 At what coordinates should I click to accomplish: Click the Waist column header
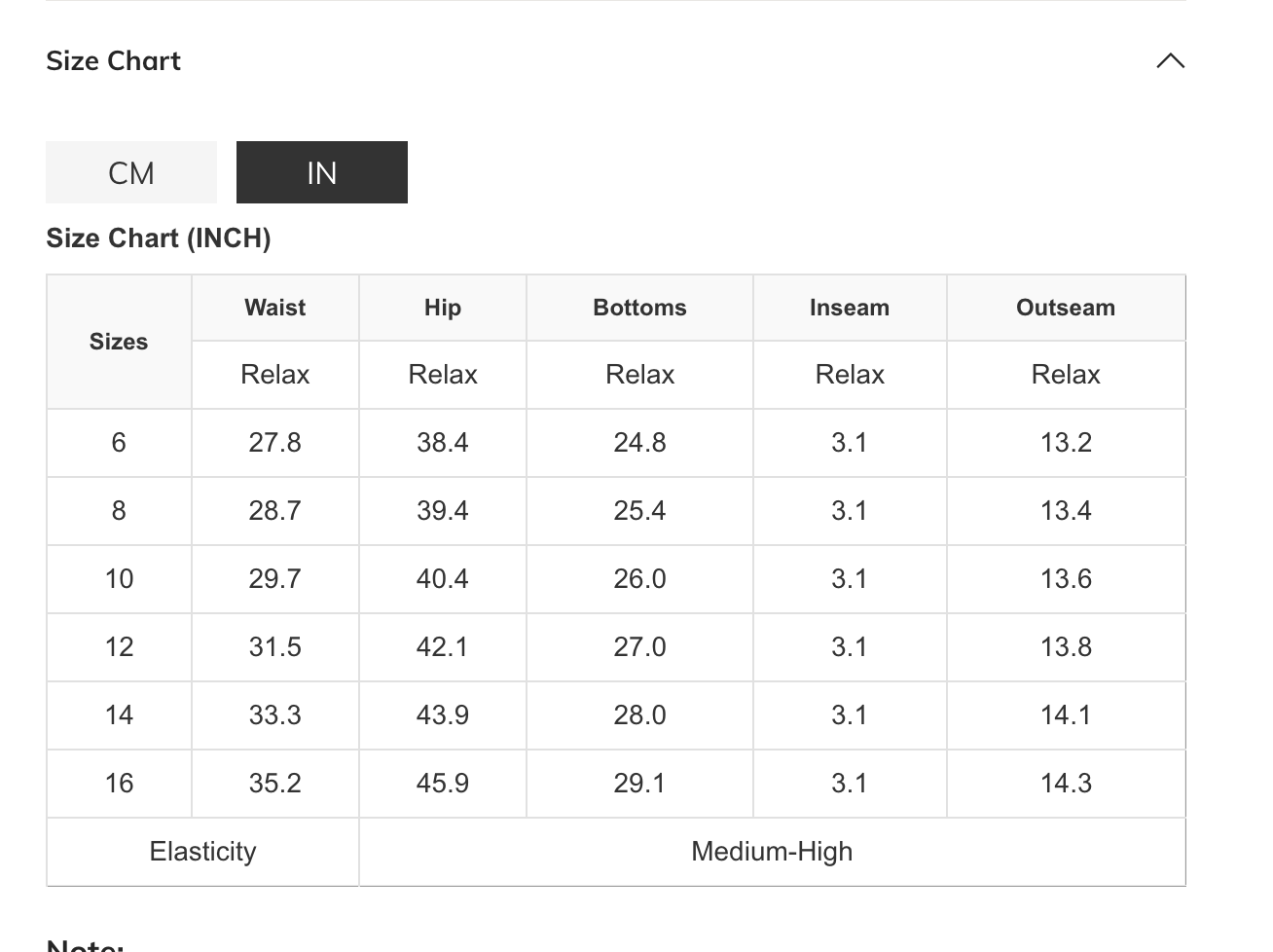click(x=275, y=308)
